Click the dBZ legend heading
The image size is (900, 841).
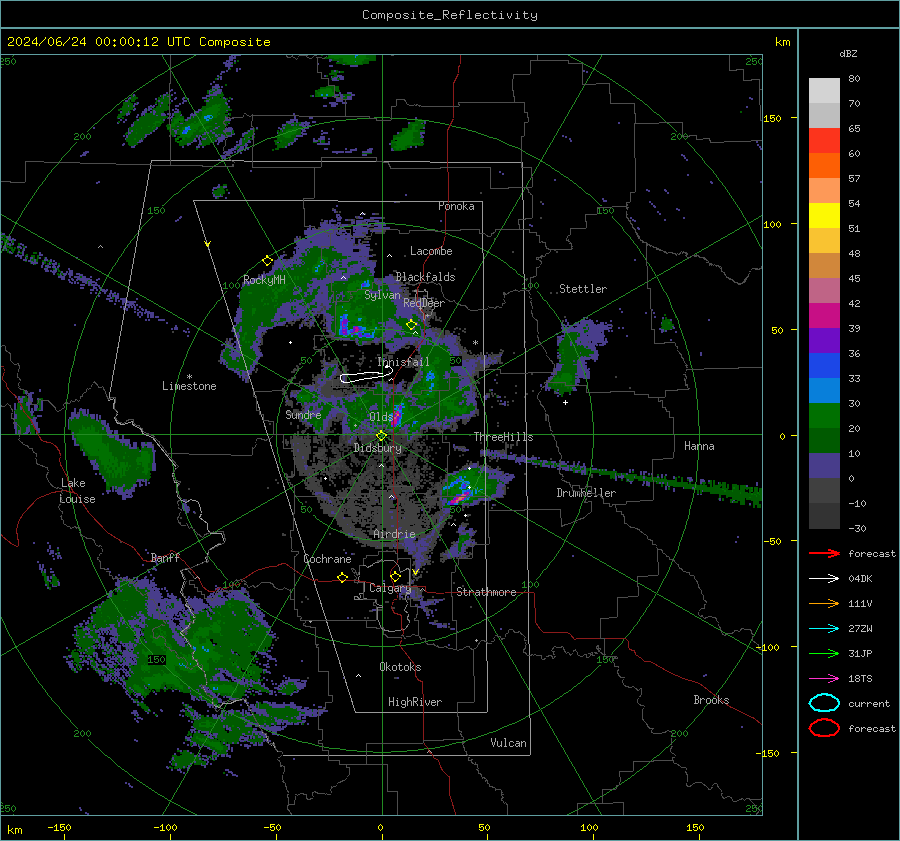coord(848,53)
